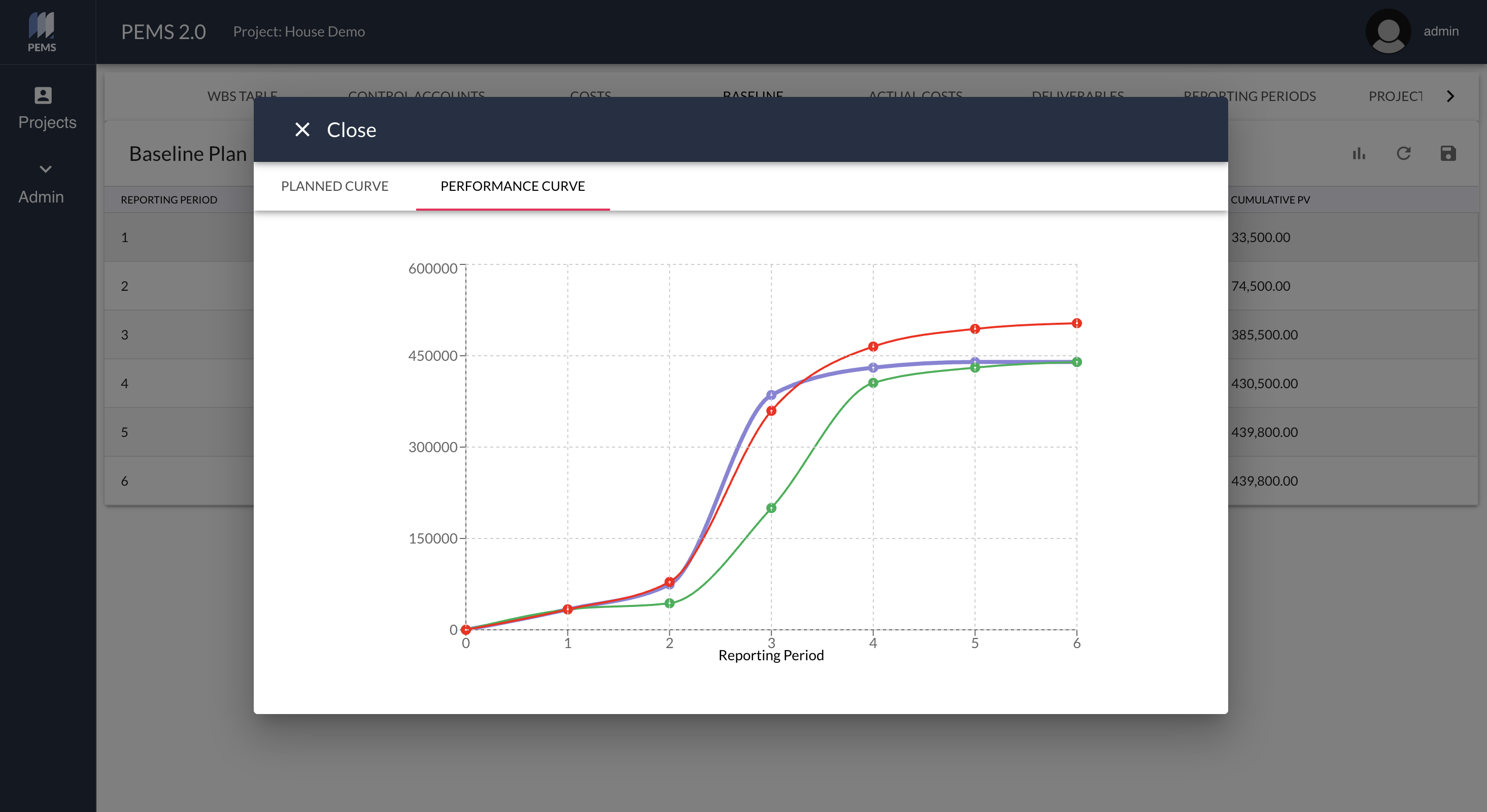
Task: Click the refresh icon in Baseline Plan
Action: coord(1403,153)
